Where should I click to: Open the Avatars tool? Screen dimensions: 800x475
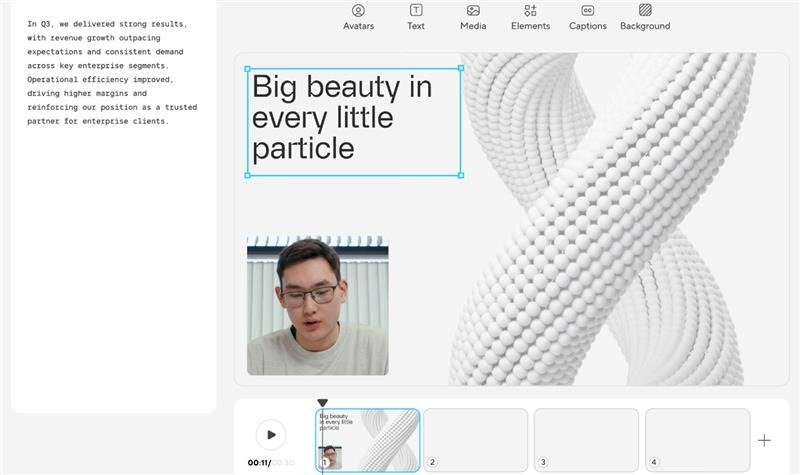tap(358, 11)
